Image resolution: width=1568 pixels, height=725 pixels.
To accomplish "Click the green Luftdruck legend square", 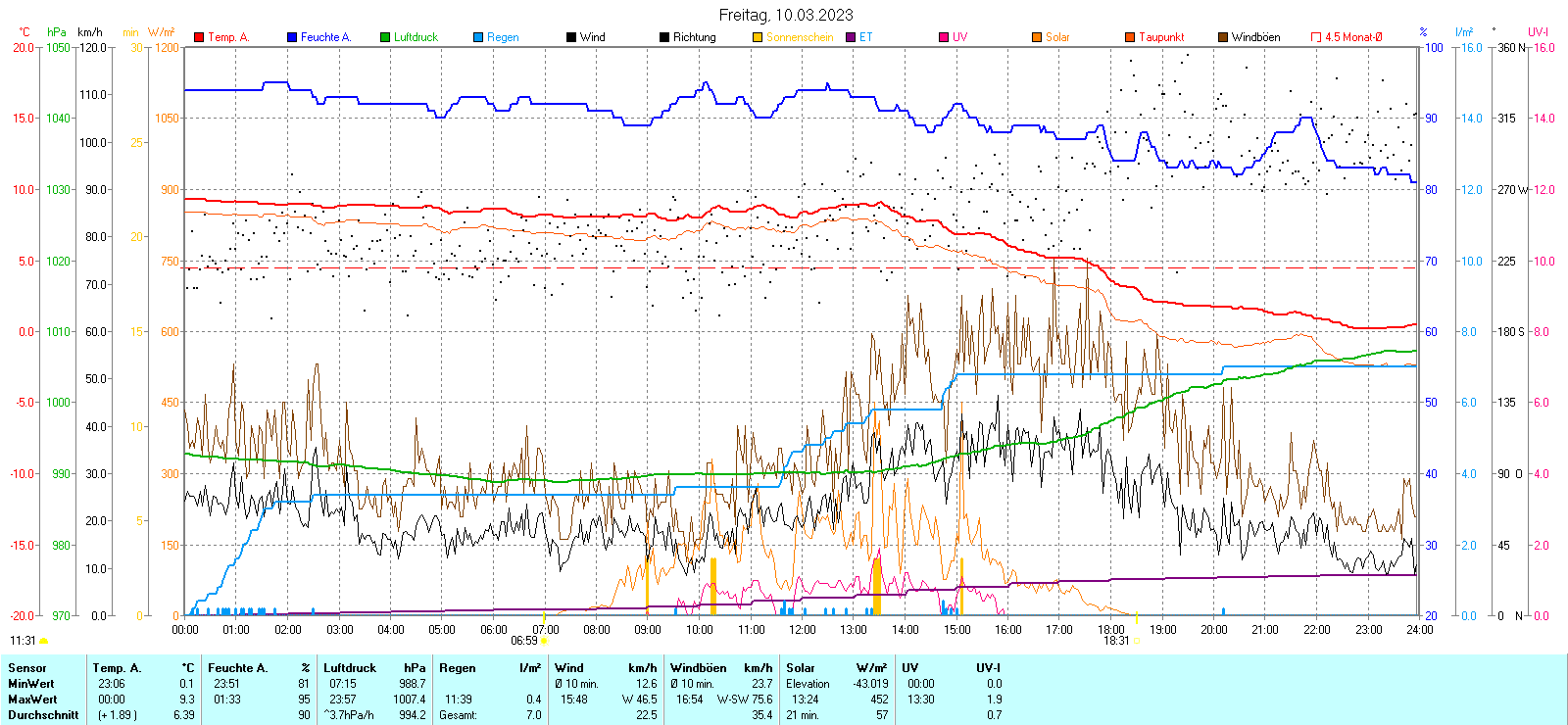I will [385, 37].
